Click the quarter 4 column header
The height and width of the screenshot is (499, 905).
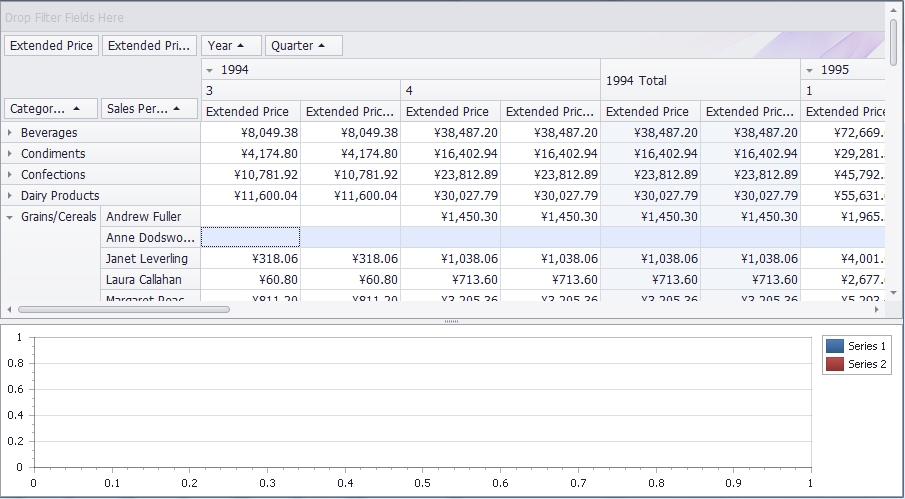500,91
